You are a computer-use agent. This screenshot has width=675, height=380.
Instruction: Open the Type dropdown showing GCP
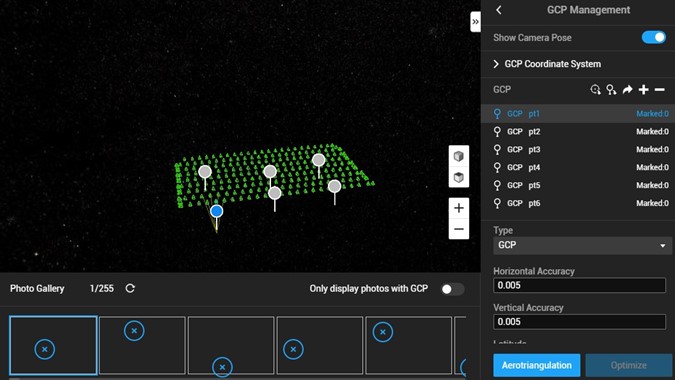coord(582,245)
